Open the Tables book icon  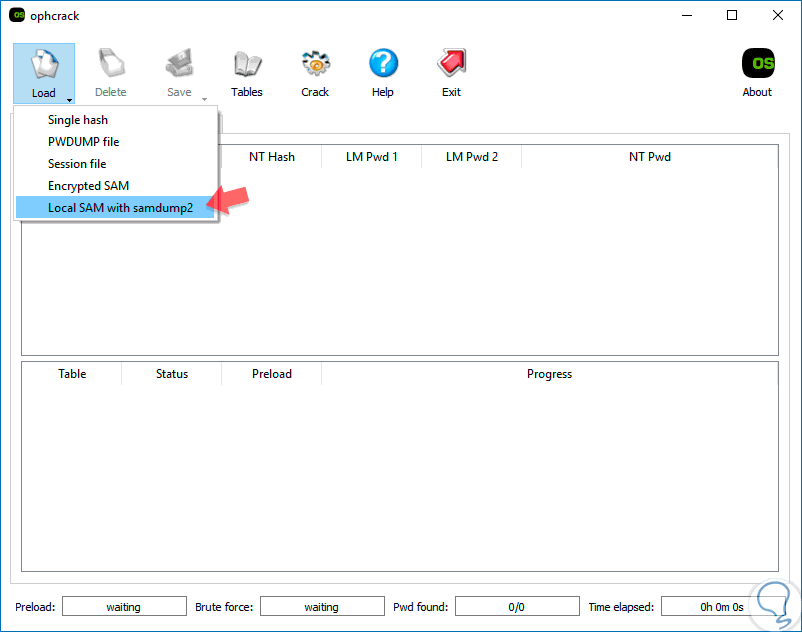tap(247, 63)
